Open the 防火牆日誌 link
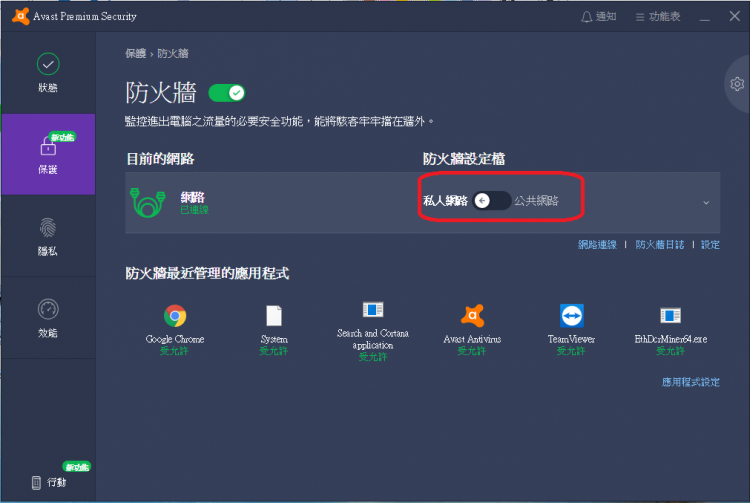 coord(660,245)
